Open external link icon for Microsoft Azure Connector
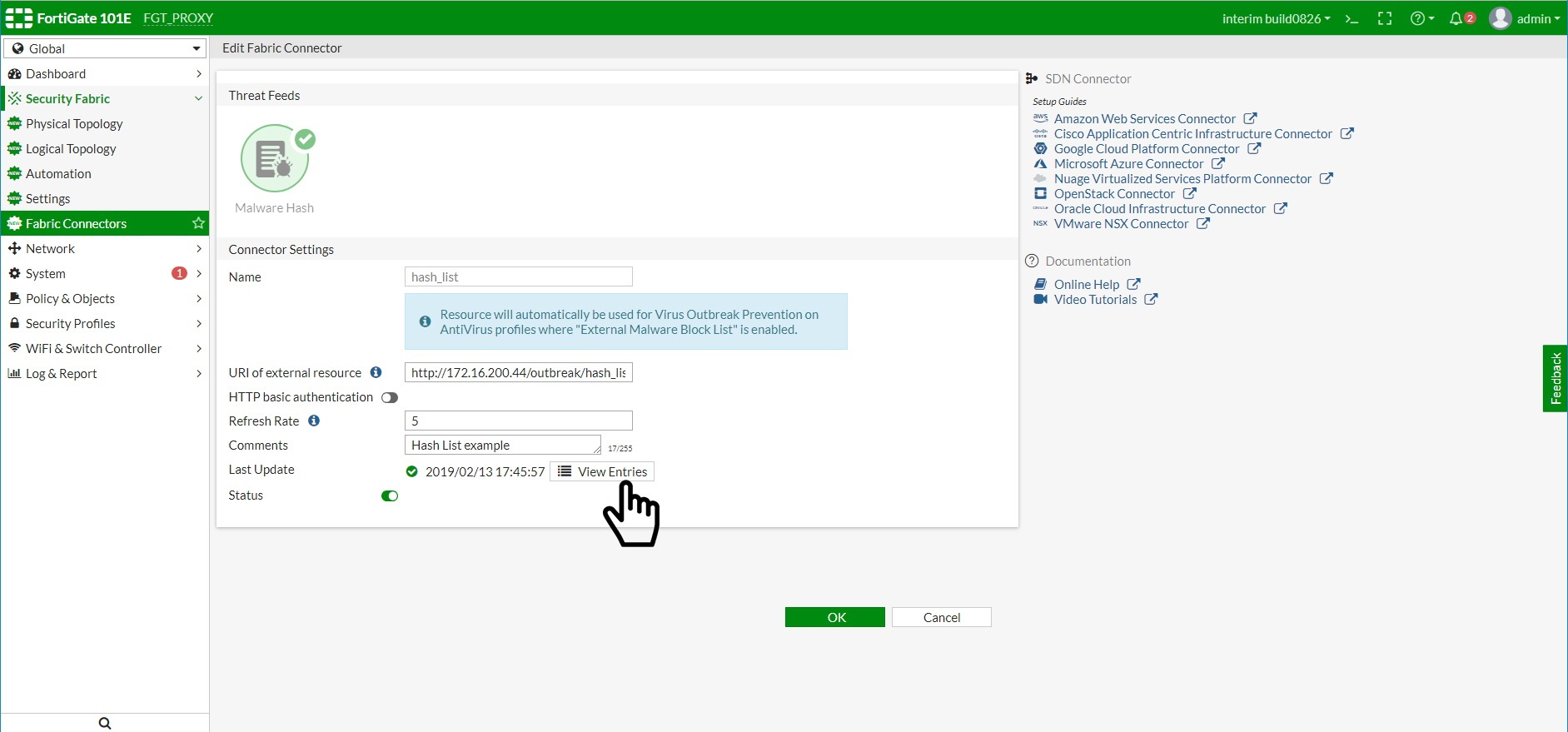This screenshot has width=1568, height=732. pos(1217,163)
